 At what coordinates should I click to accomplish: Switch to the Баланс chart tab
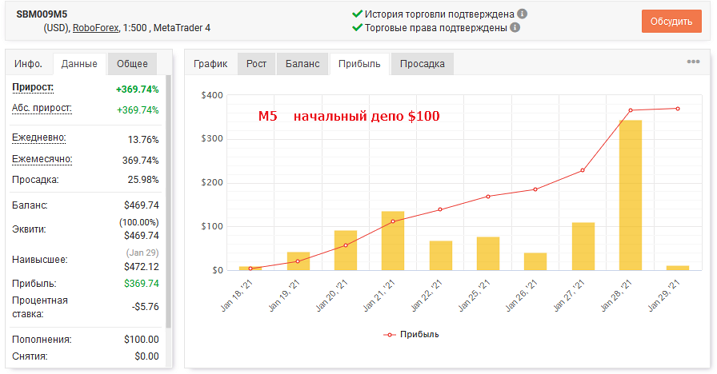coord(302,64)
